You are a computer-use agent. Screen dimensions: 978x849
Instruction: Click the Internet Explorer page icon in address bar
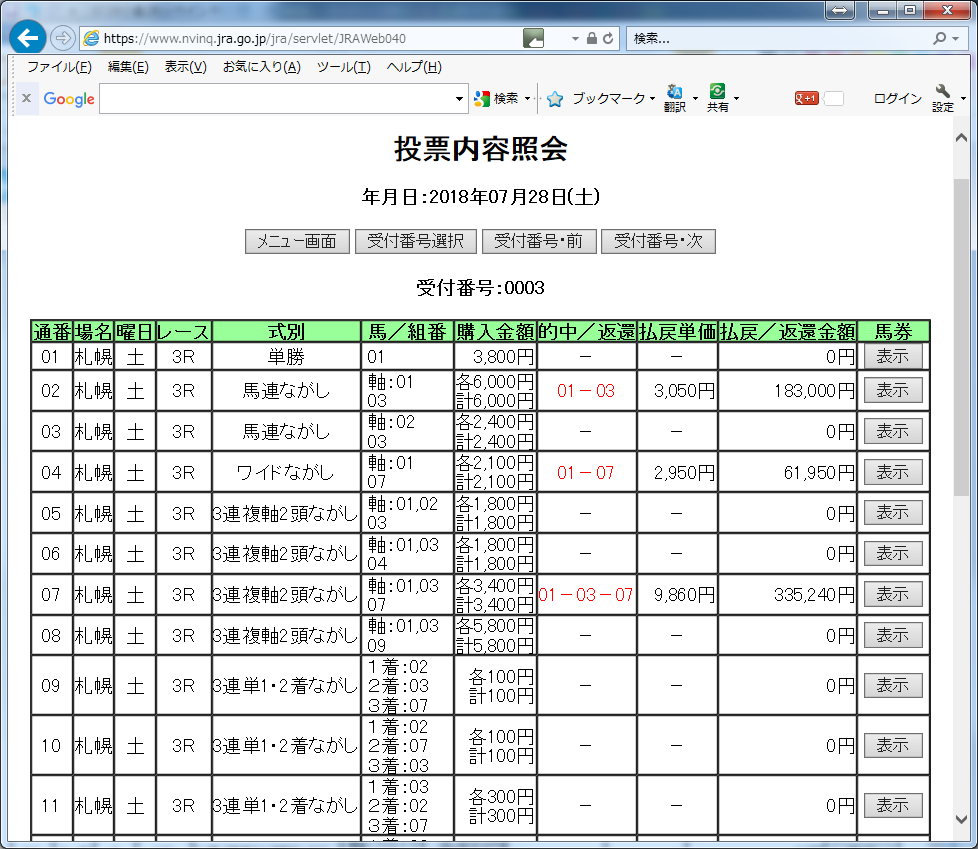91,38
